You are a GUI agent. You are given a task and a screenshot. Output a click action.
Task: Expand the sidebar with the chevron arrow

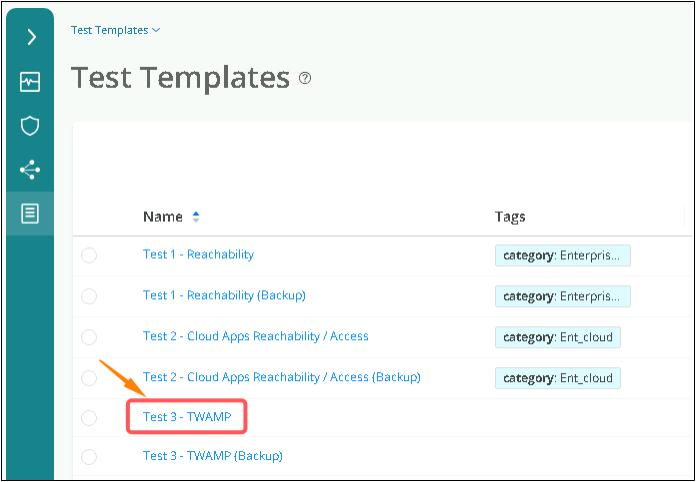point(30,37)
